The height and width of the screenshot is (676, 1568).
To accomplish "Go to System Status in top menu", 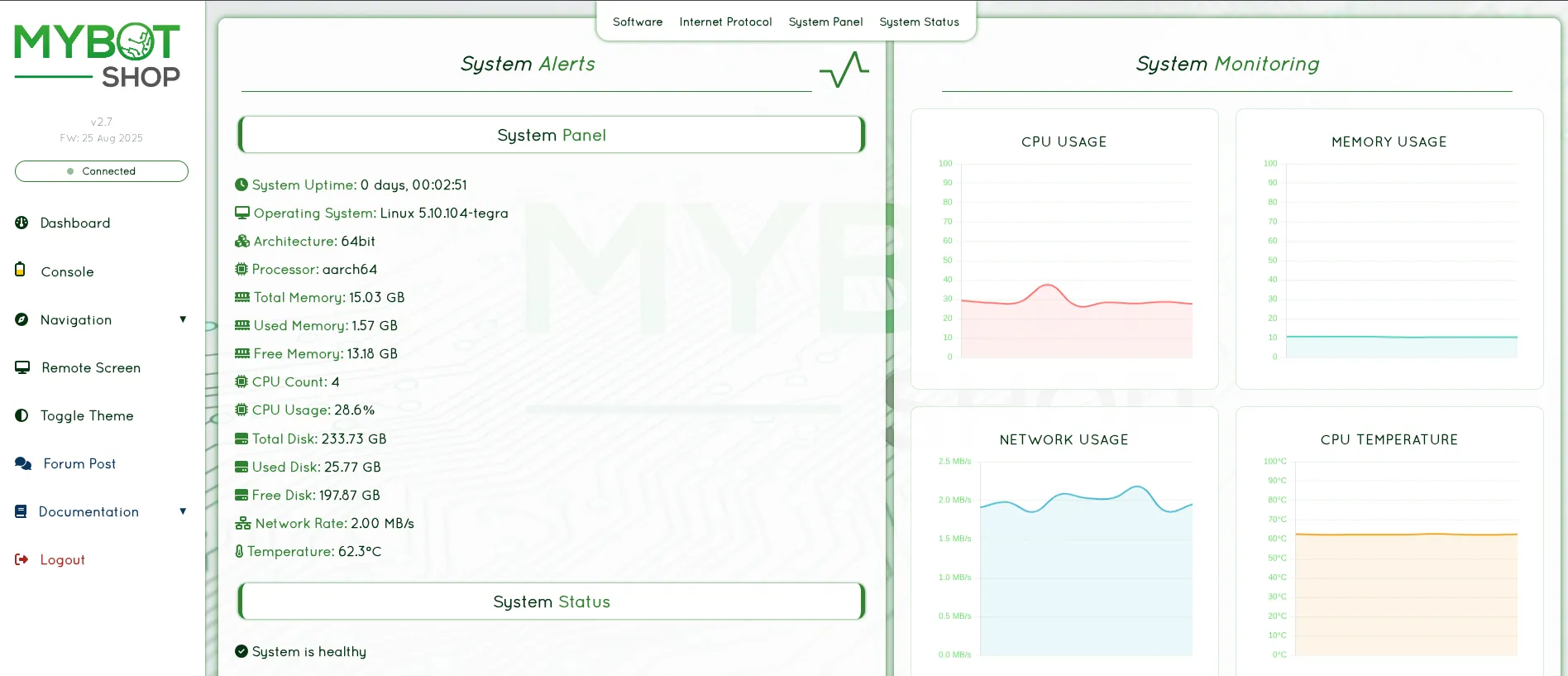I will coord(919,22).
